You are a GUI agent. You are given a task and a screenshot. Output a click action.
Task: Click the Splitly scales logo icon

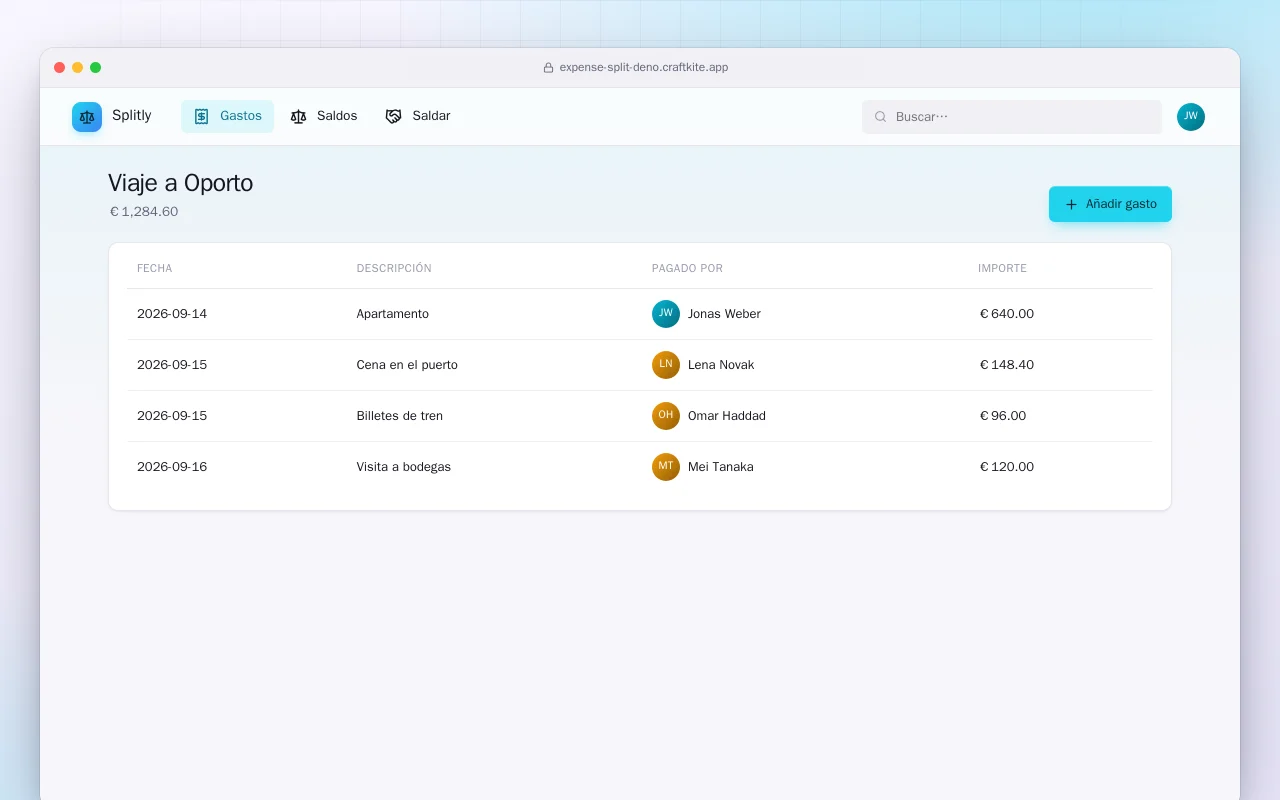[x=87, y=117]
